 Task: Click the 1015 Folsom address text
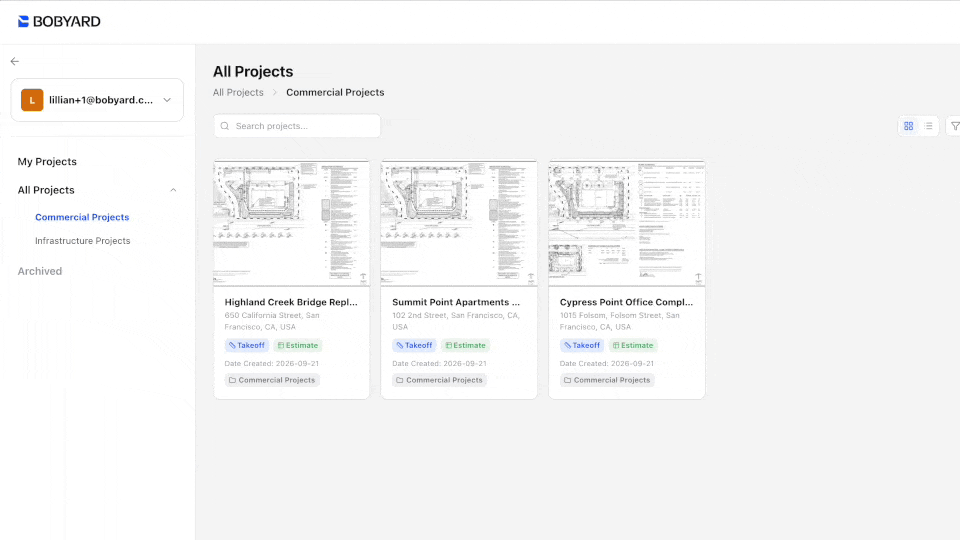coord(620,321)
